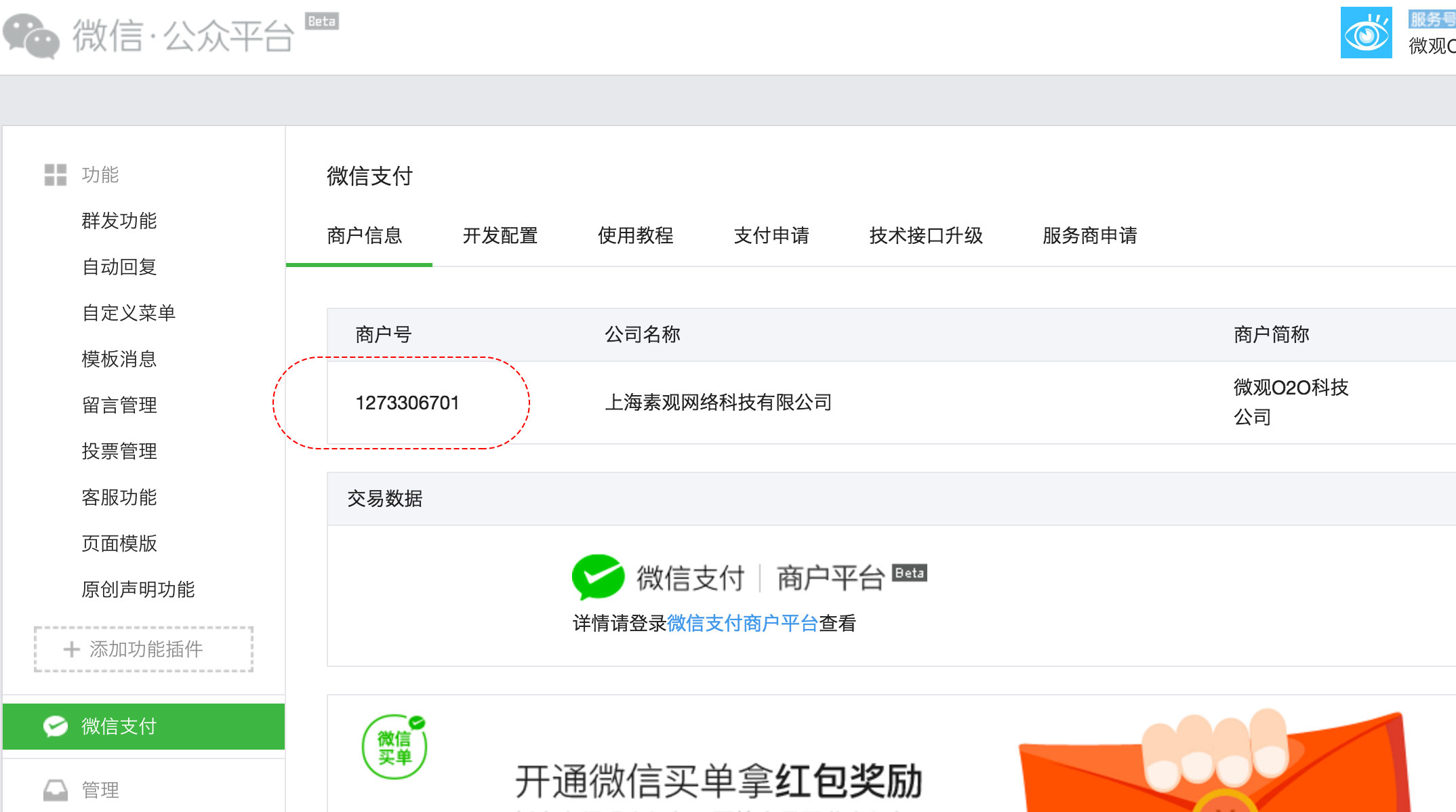
Task: Expand the 管理 sidebar section
Action: (x=100, y=790)
